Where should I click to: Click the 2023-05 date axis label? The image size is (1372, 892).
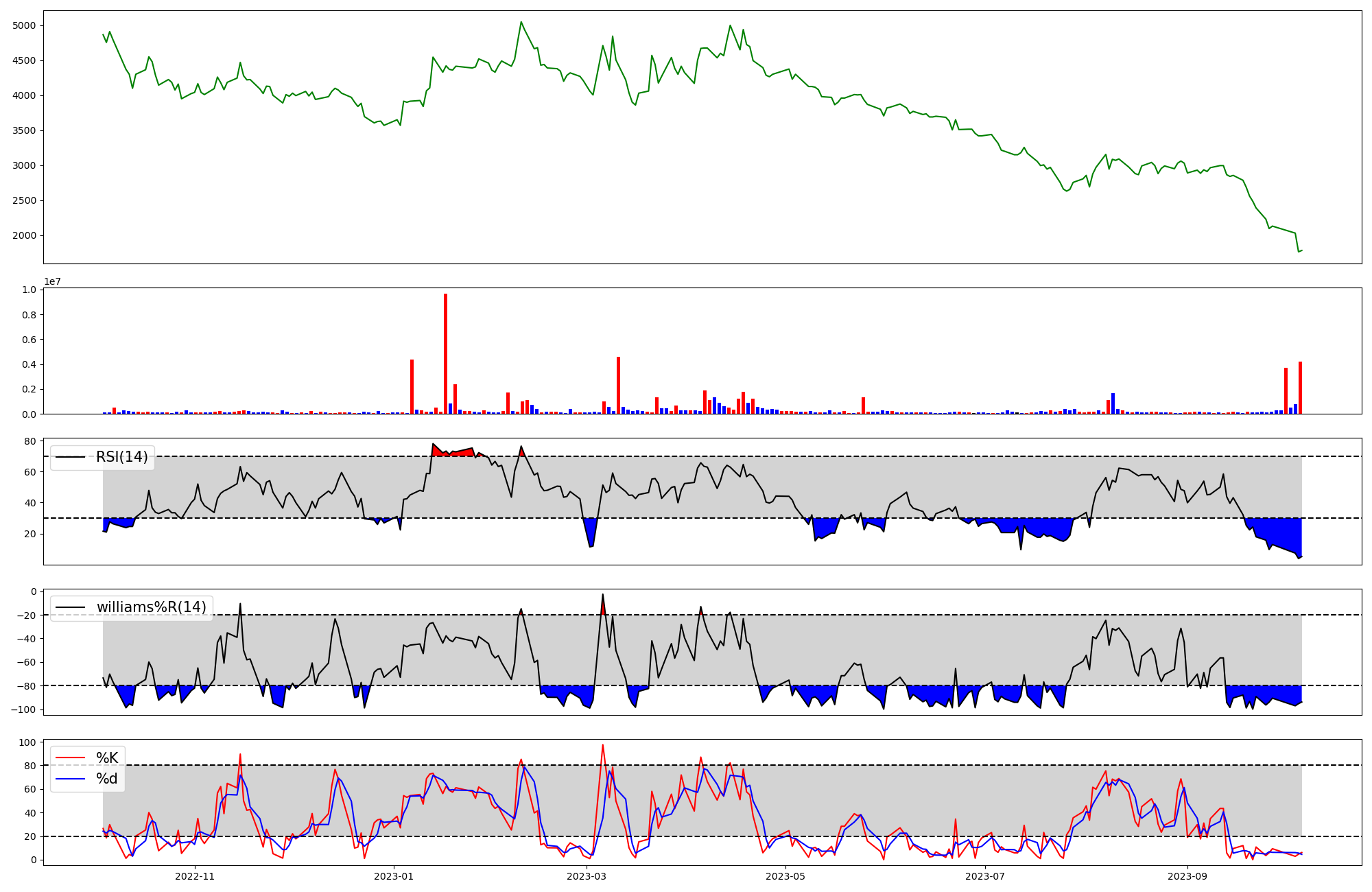pos(785,876)
